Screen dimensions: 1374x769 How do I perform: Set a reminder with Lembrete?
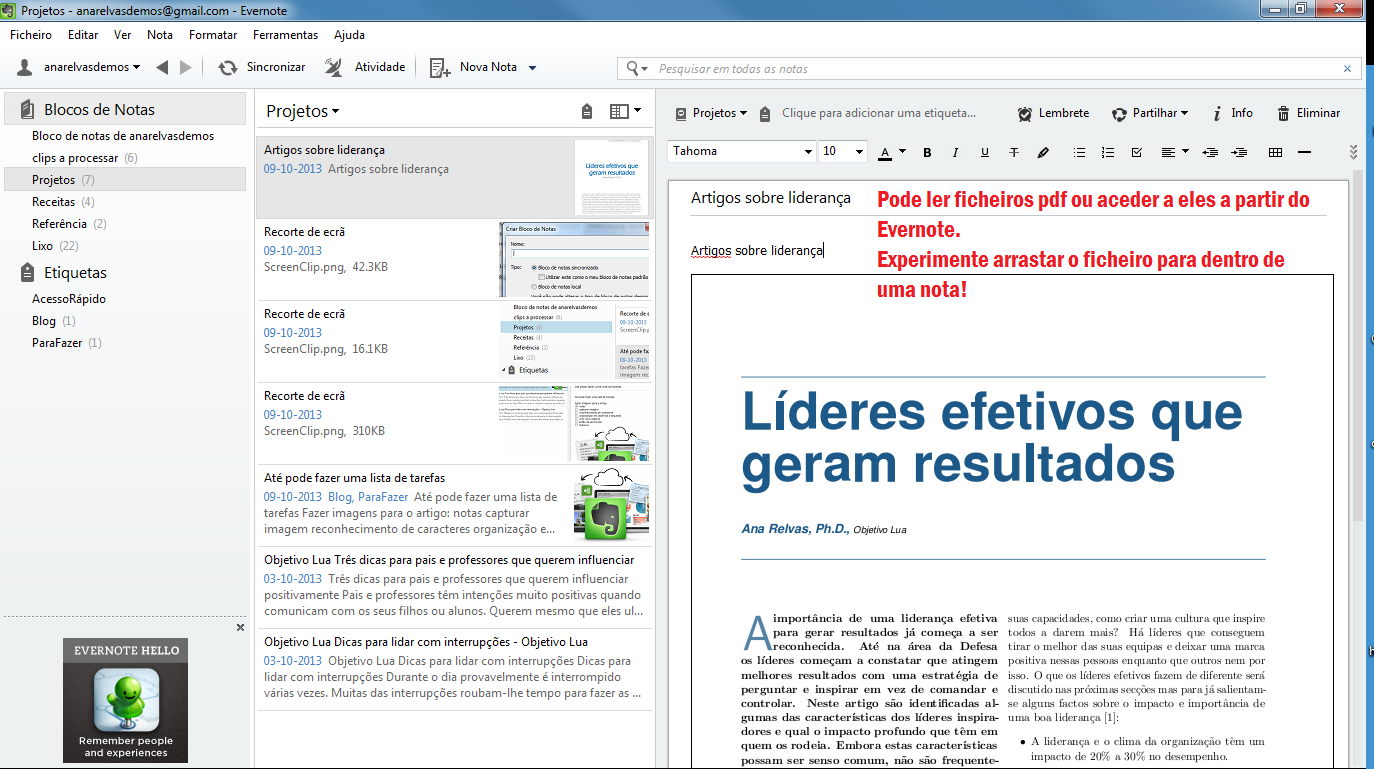[1053, 113]
